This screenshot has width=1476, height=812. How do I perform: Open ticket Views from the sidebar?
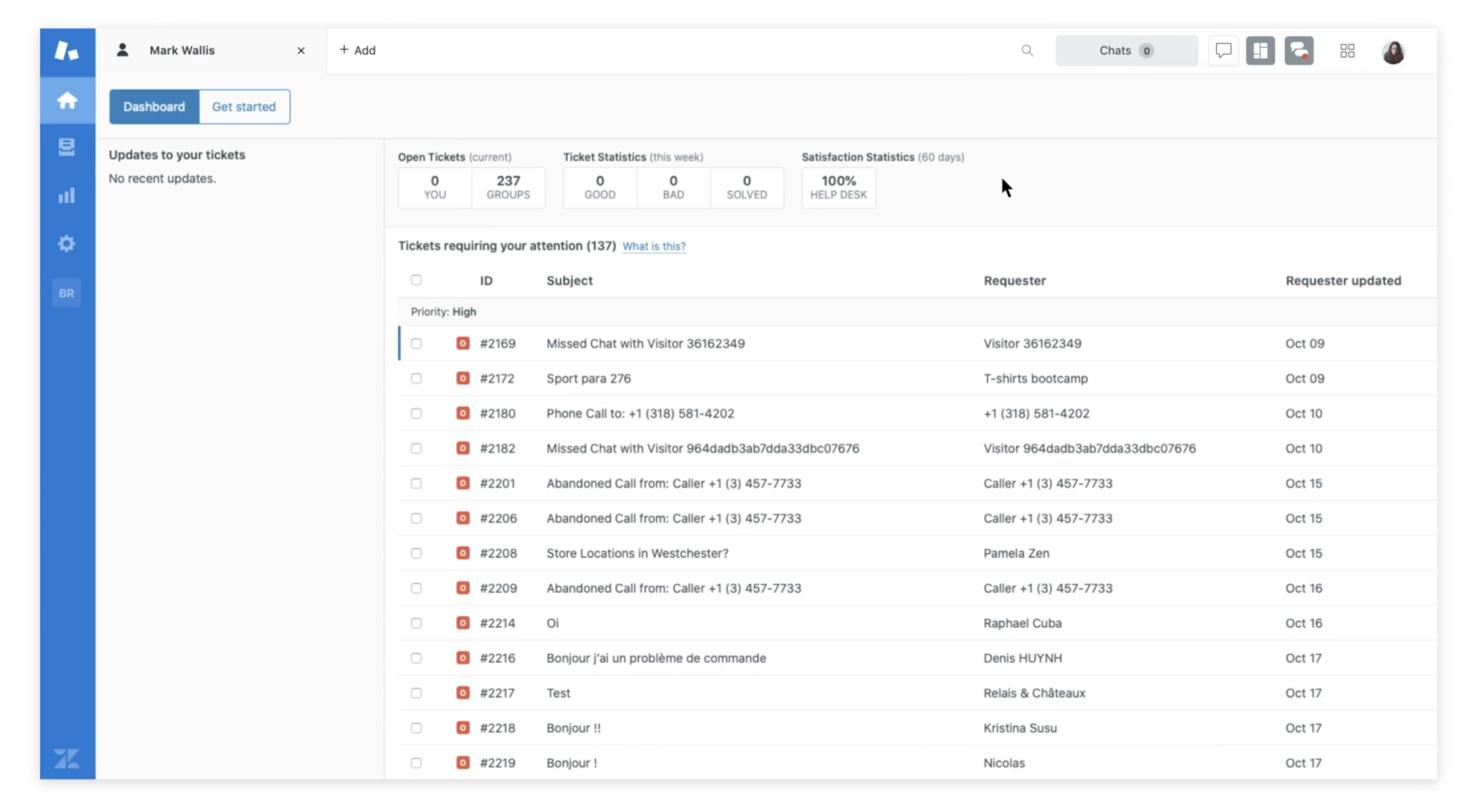(67, 147)
